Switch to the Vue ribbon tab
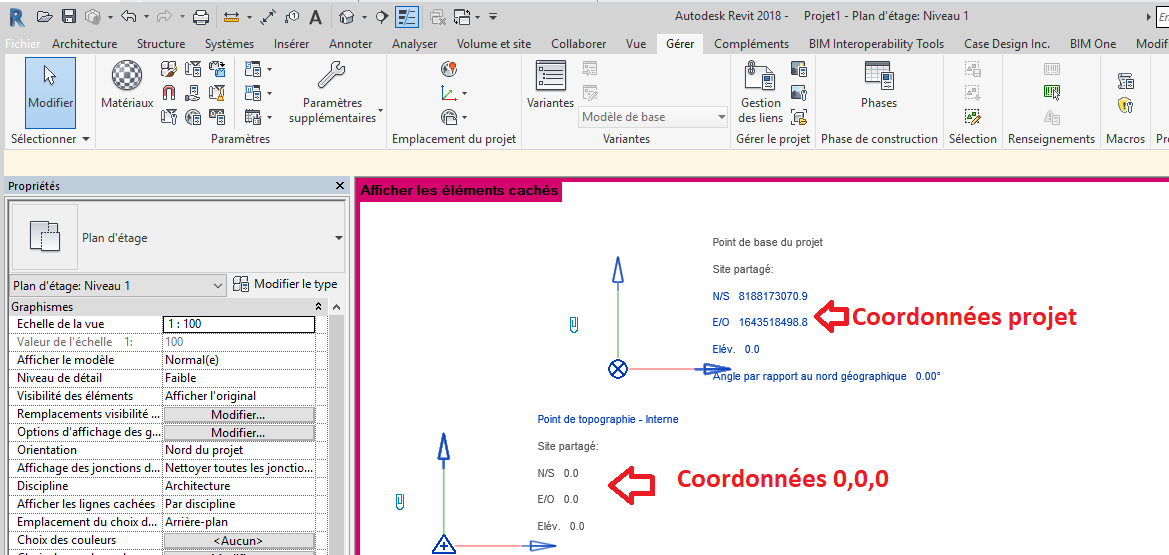 point(636,44)
